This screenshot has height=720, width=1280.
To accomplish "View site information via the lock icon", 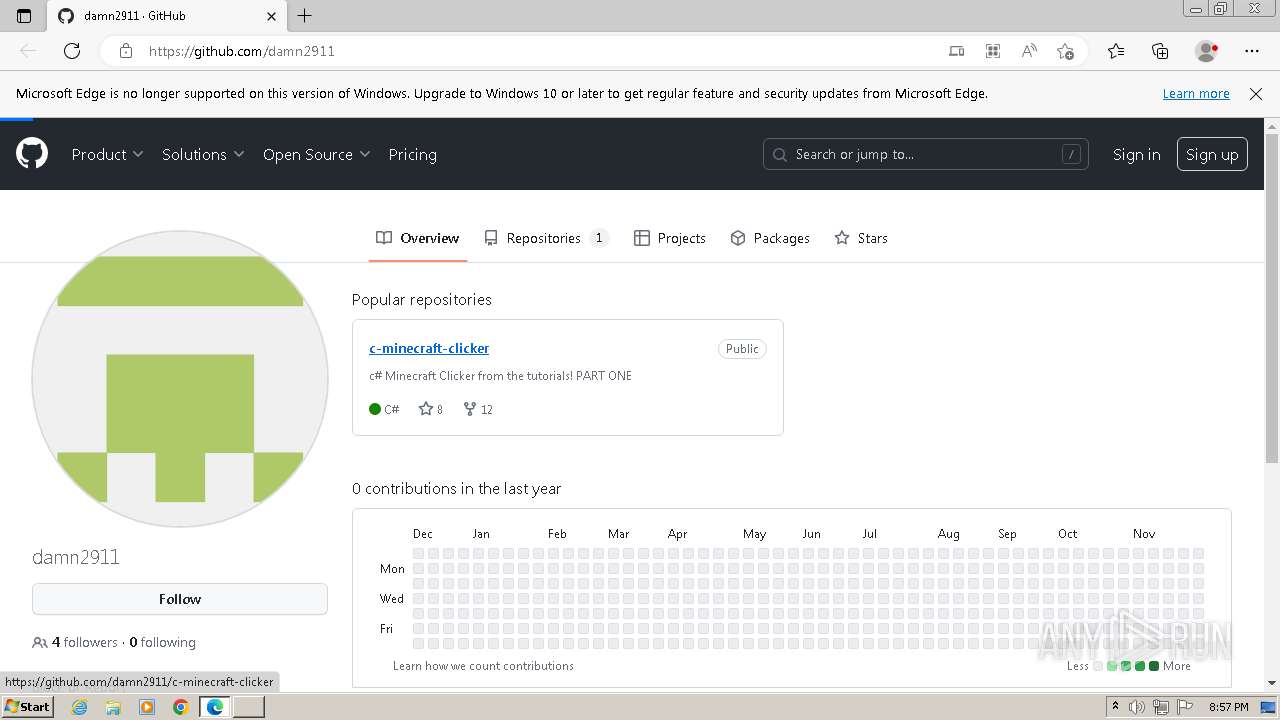I will pos(126,51).
